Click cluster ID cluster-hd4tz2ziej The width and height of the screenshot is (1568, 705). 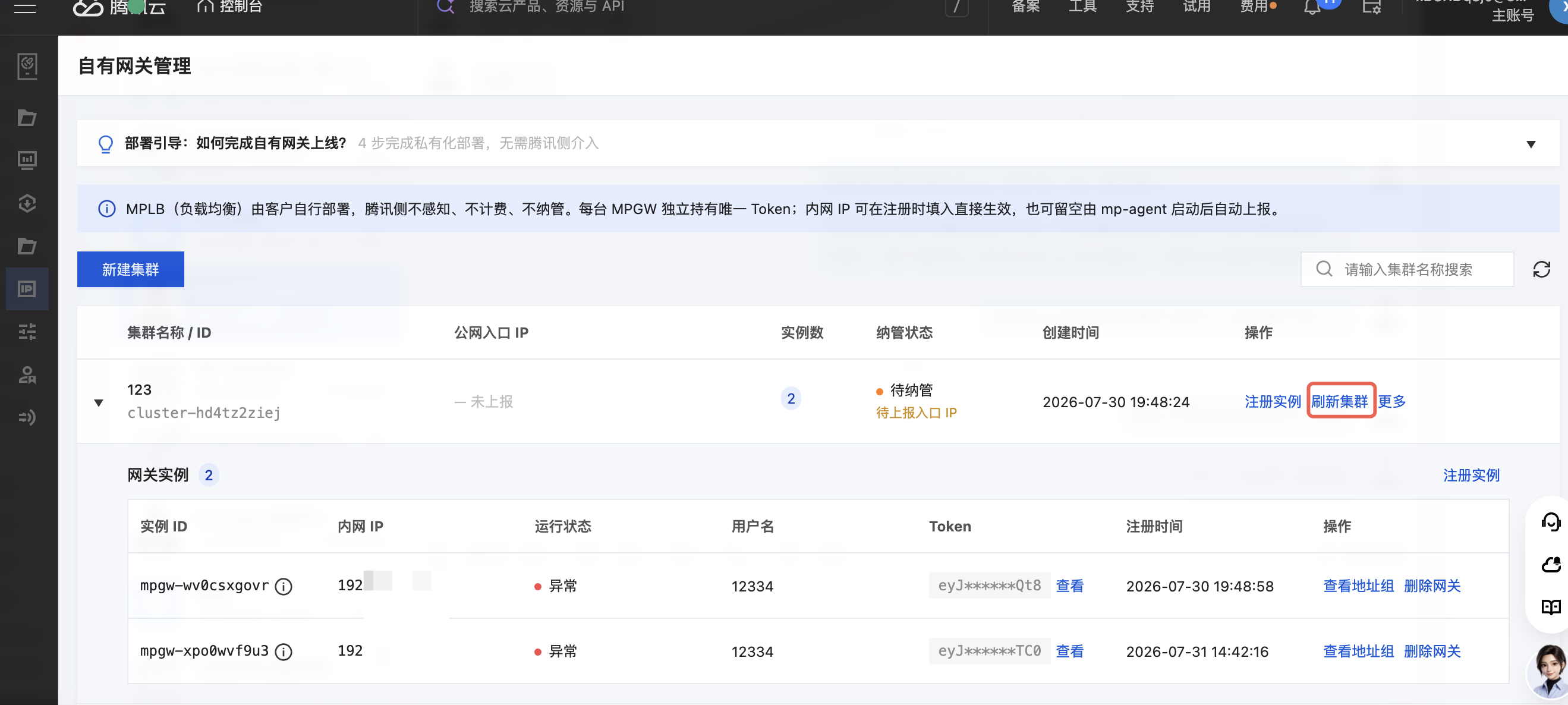click(204, 413)
